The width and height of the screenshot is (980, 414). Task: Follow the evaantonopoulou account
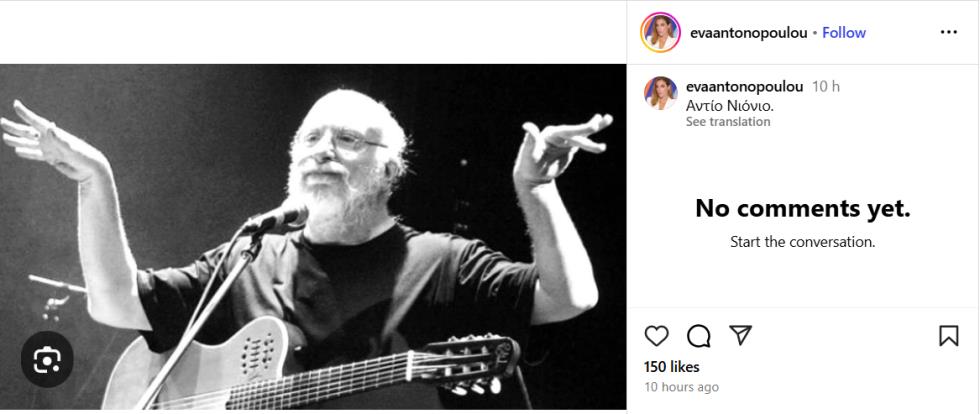[x=844, y=32]
